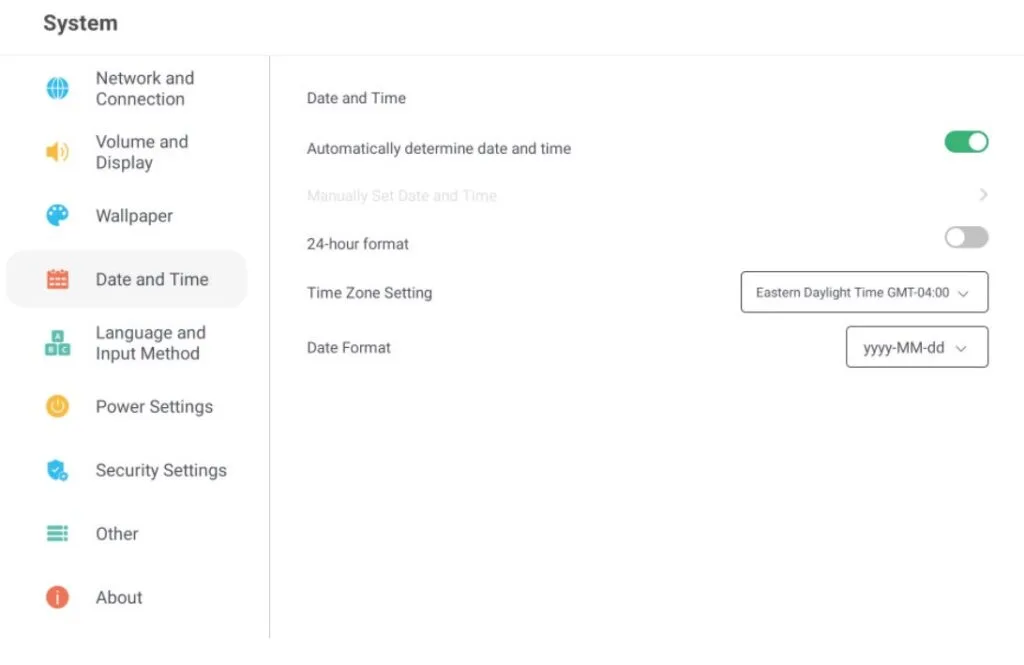Click the globe icon for Network and Connection
Image resolution: width=1024 pixels, height=665 pixels.
pyautogui.click(x=57, y=88)
